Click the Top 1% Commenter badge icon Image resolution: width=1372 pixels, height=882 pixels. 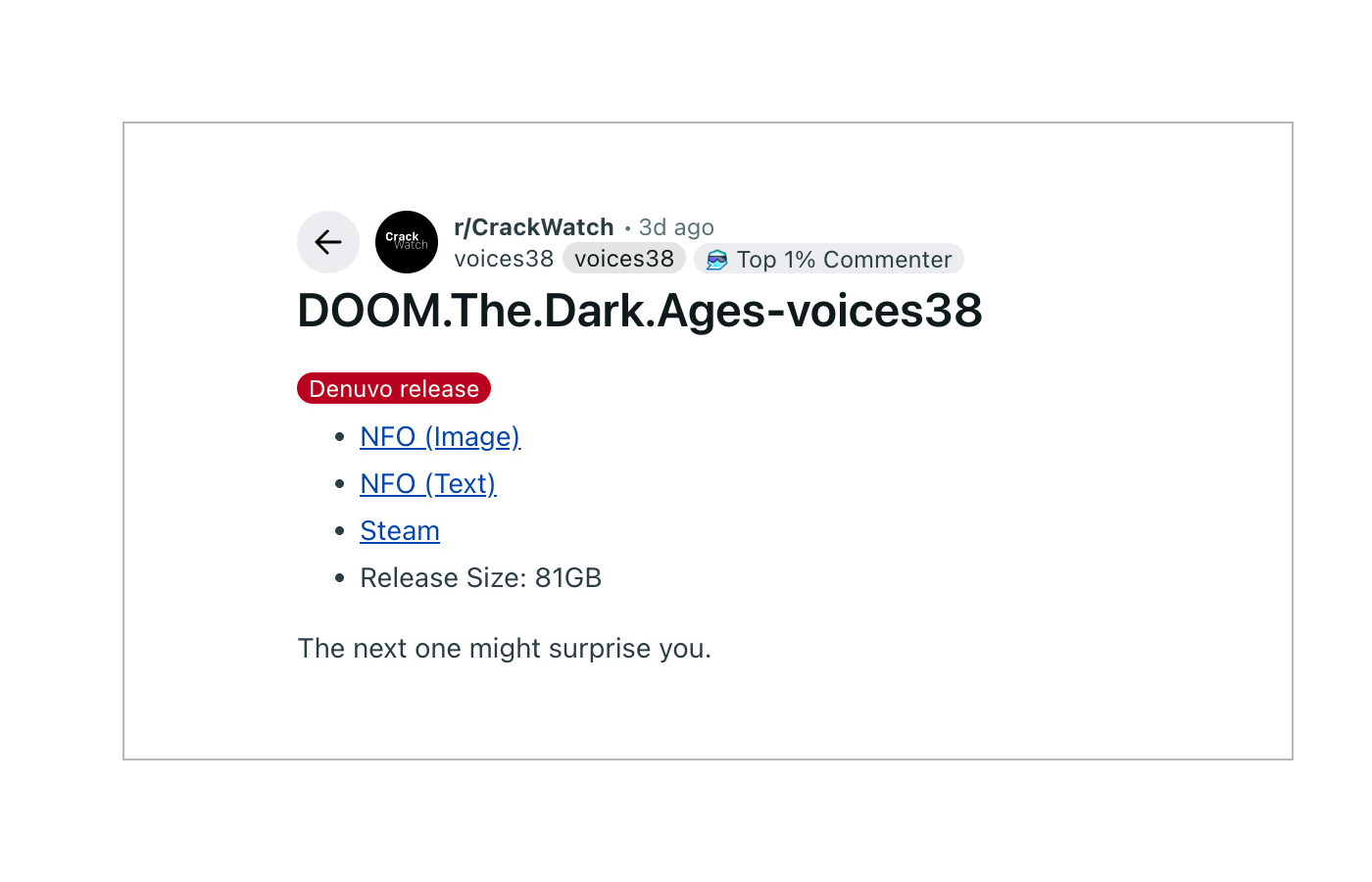tap(717, 260)
